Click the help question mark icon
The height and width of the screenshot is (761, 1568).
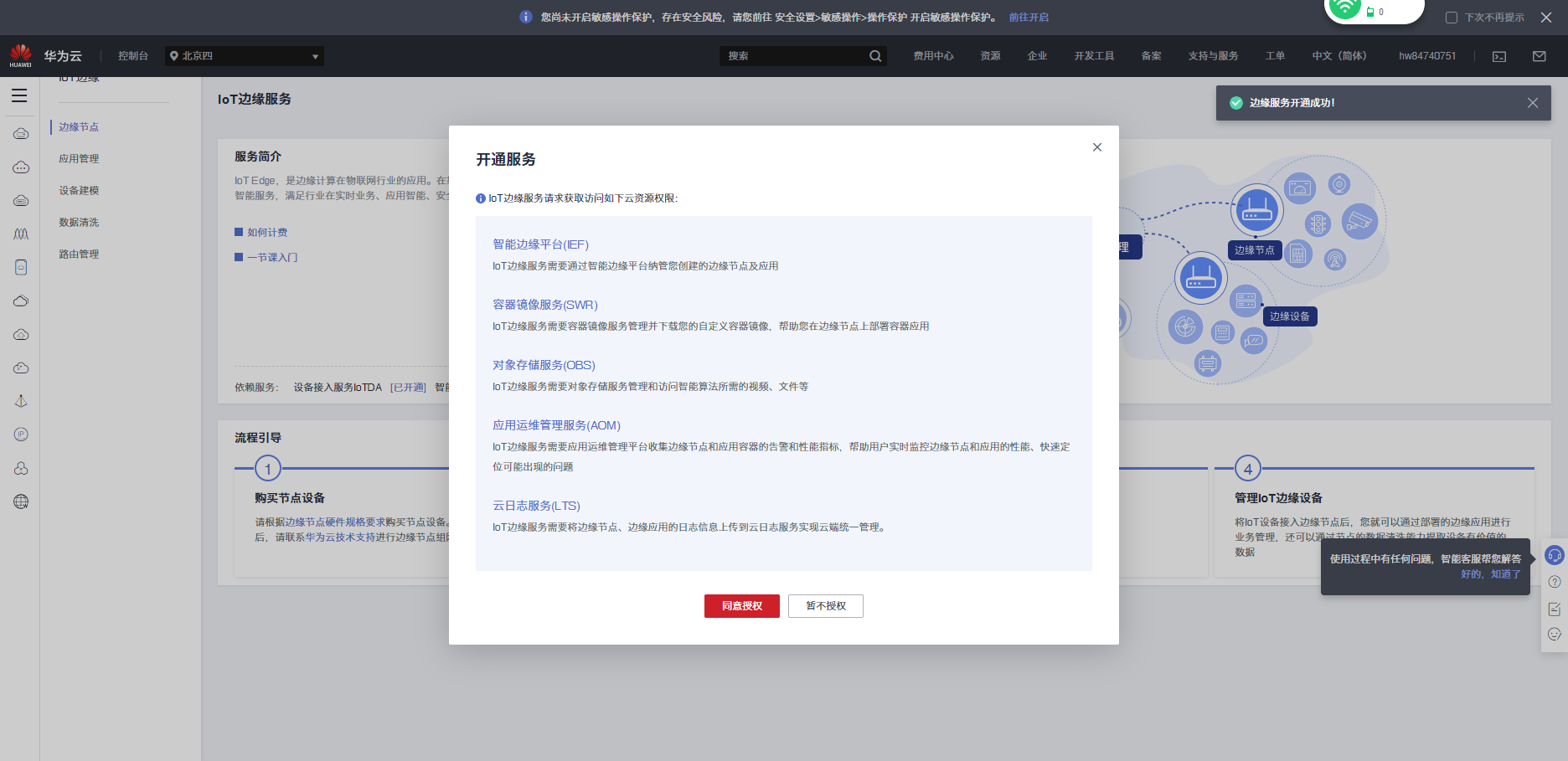(x=1555, y=582)
